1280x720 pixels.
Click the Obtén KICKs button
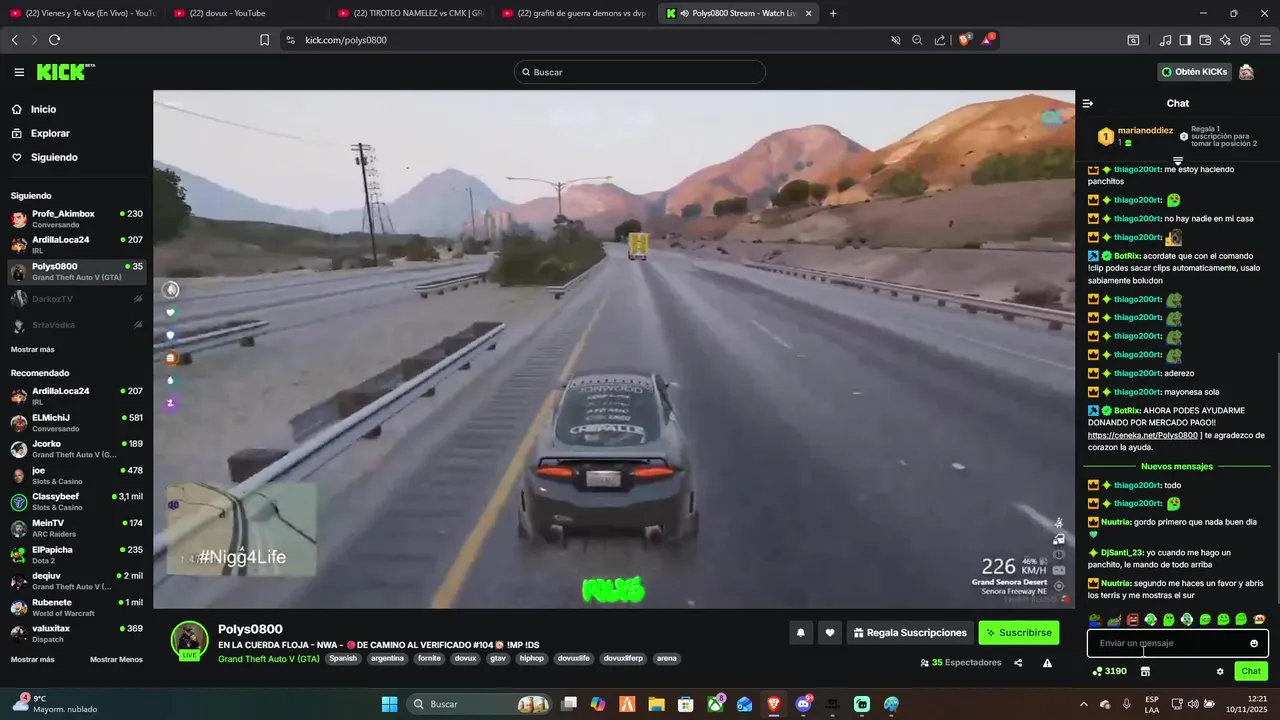click(x=1193, y=72)
